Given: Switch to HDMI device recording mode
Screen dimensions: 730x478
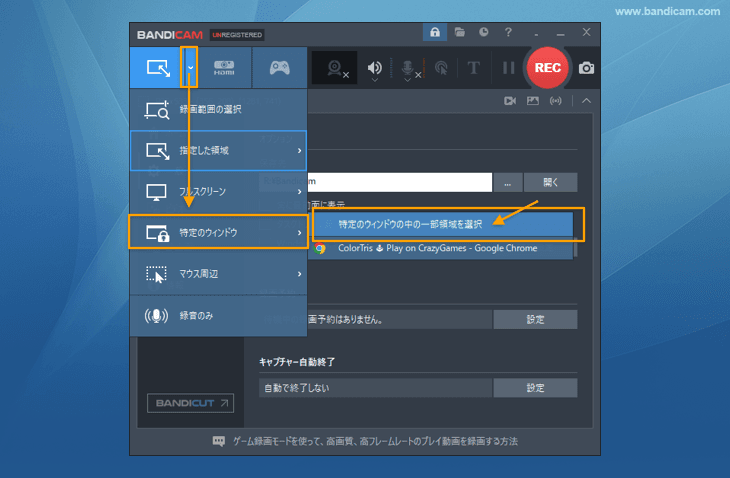Looking at the screenshot, I should point(224,67).
